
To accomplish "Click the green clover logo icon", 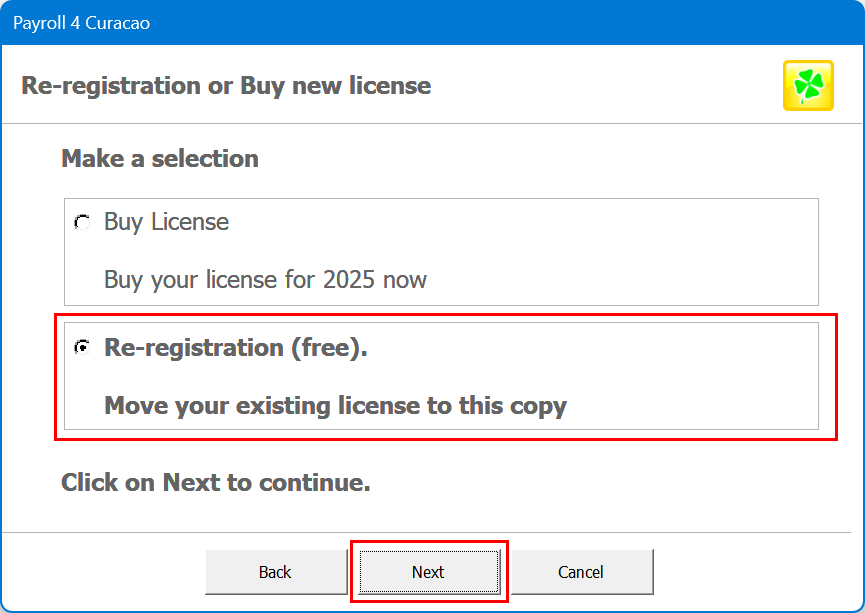I will [x=808, y=86].
